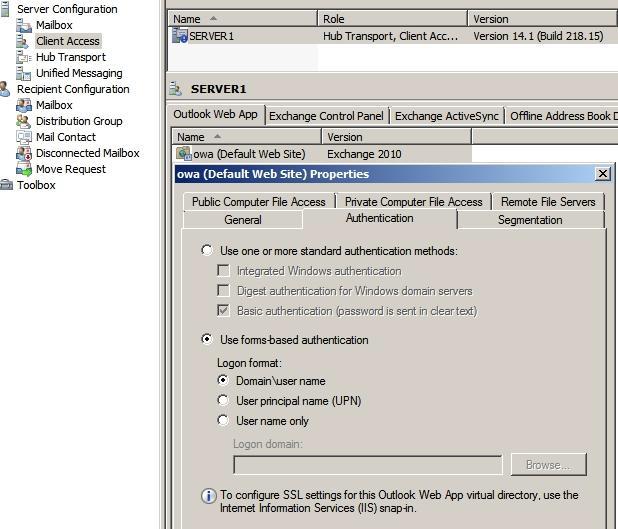Choose standard authentication methods radio button

[207, 250]
